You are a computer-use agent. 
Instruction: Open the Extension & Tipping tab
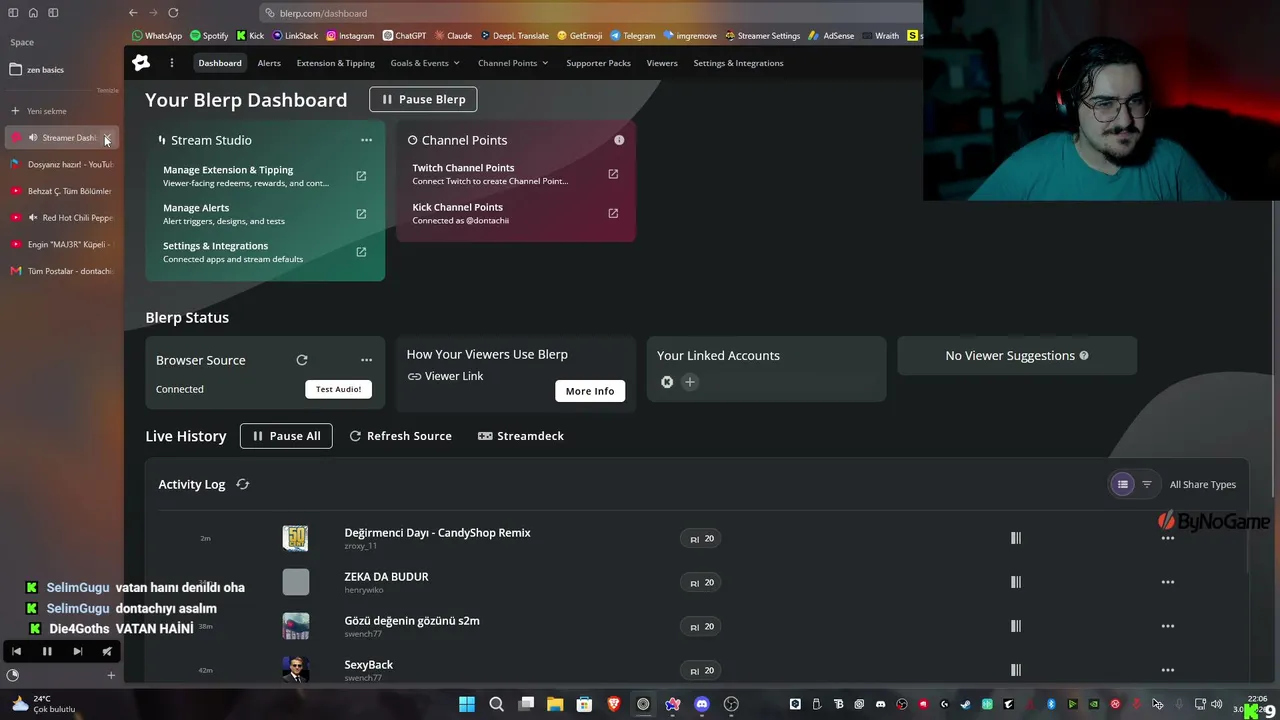[336, 63]
